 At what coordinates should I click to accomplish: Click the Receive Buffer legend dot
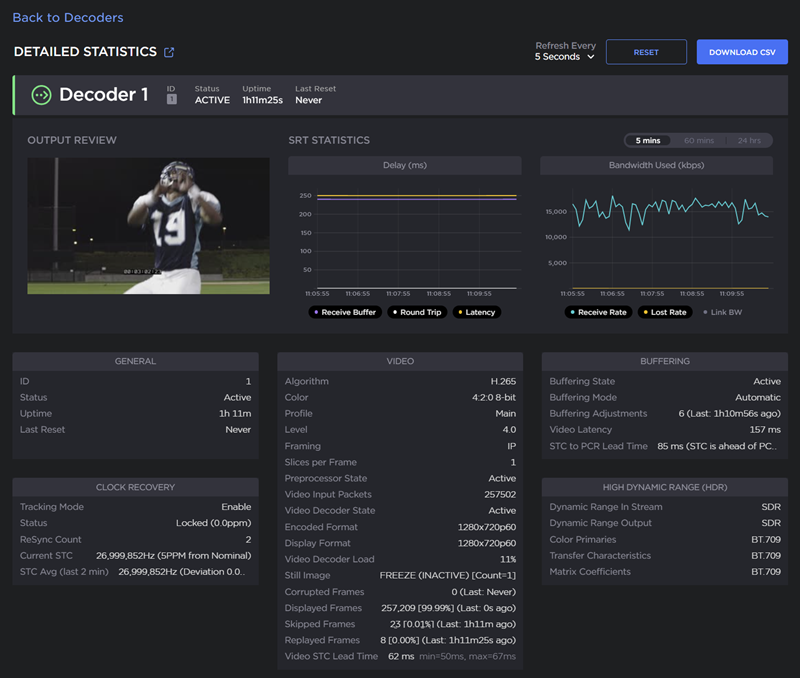pos(316,312)
